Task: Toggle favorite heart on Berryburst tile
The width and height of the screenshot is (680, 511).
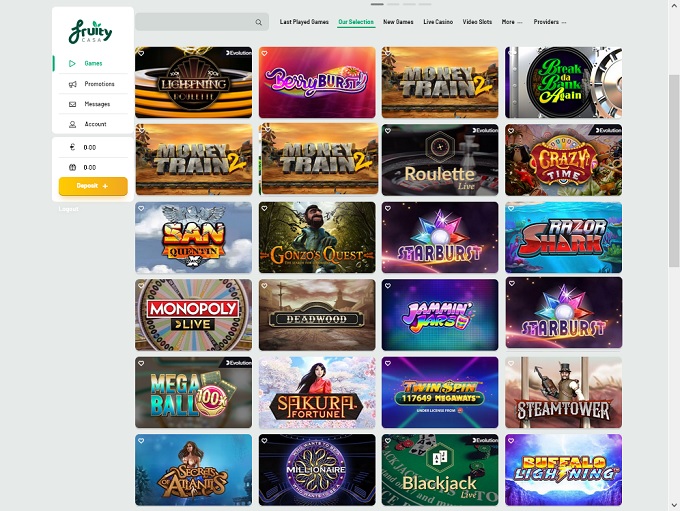Action: [x=265, y=53]
